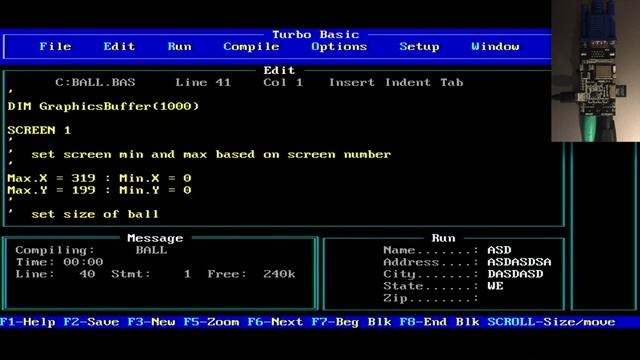Open the Edit menu
The height and width of the screenshot is (360, 640).
[x=119, y=47]
